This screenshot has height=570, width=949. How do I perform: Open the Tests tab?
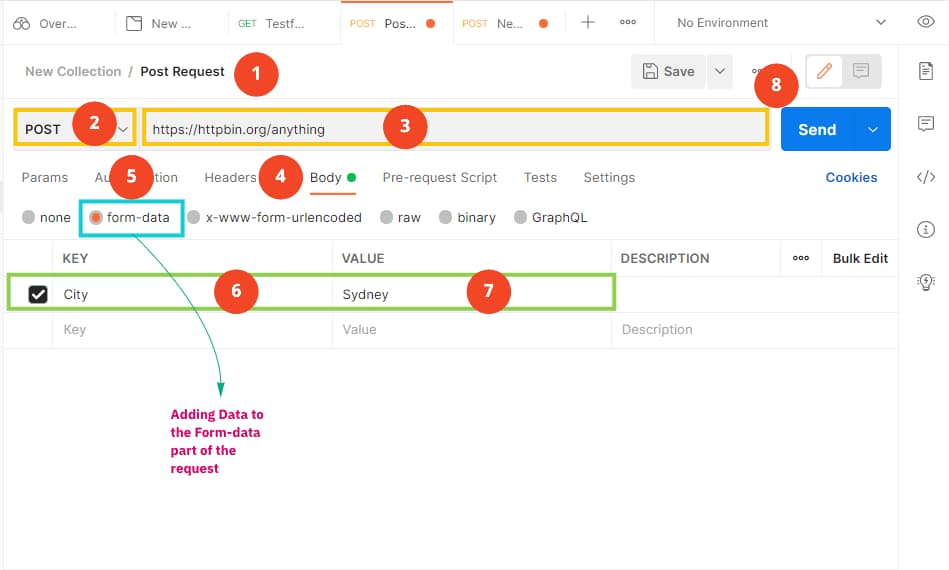540,177
